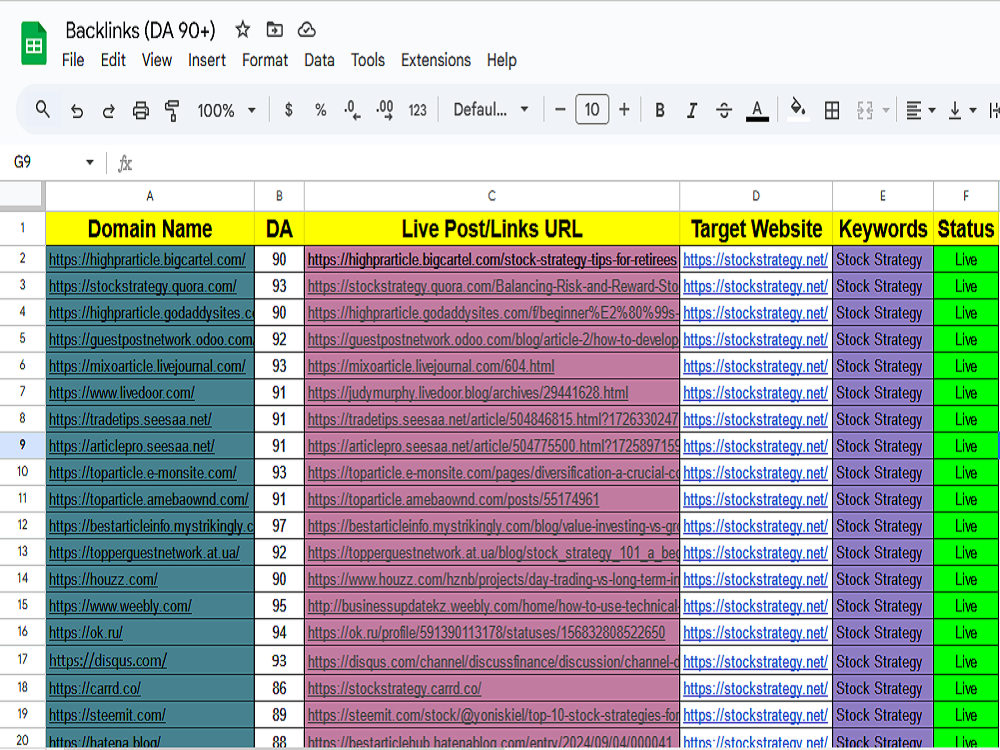Select column C header
Viewport: 1000px width, 750px height.
pos(492,196)
